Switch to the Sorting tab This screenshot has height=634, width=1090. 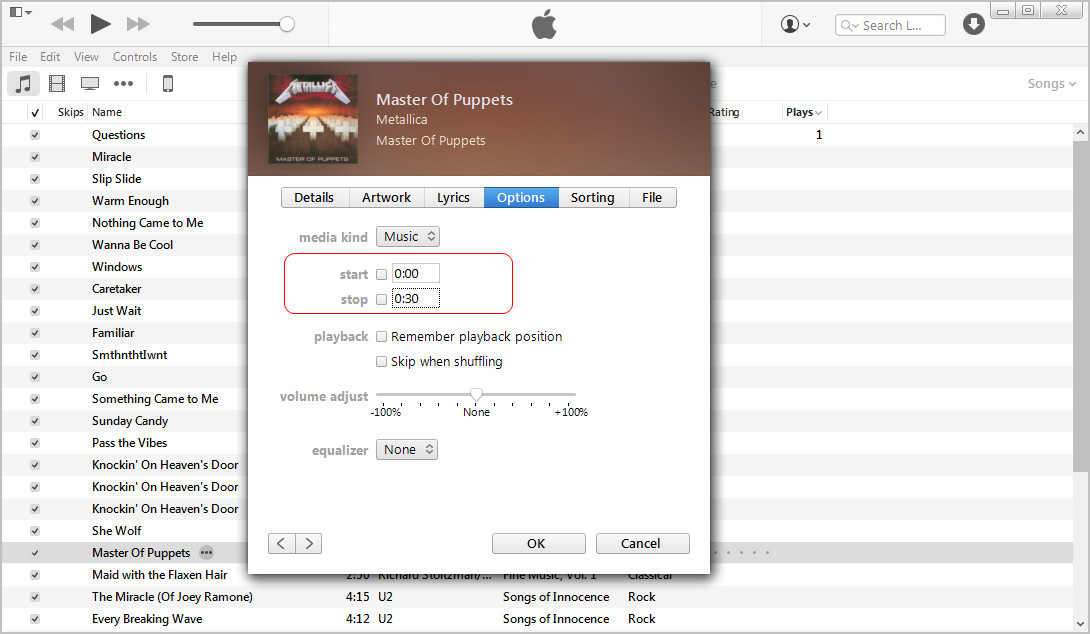tap(593, 197)
